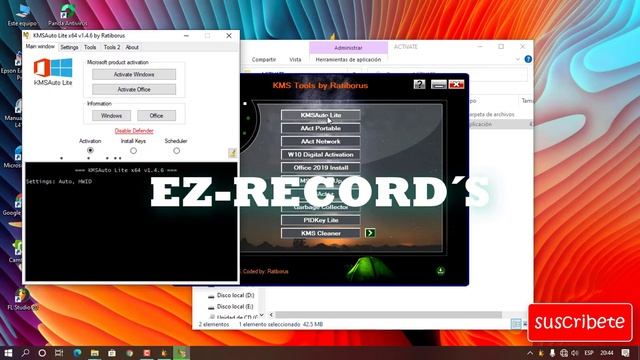Open Este equipo desktop icon
The image size is (640, 360).
pyautogui.click(x=22, y=15)
